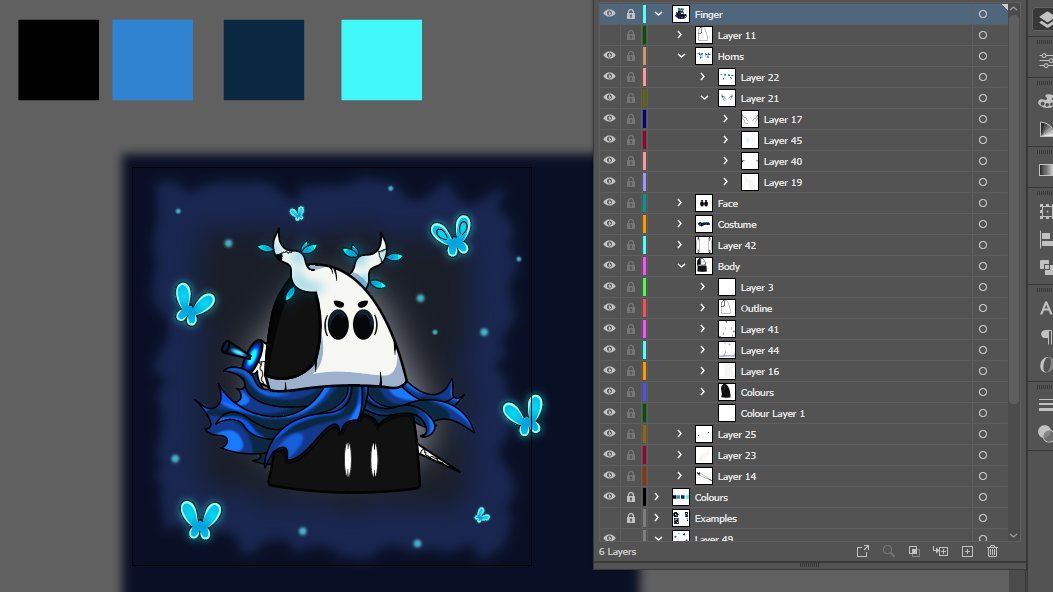
Task: Expand the Face layer
Action: 680,203
